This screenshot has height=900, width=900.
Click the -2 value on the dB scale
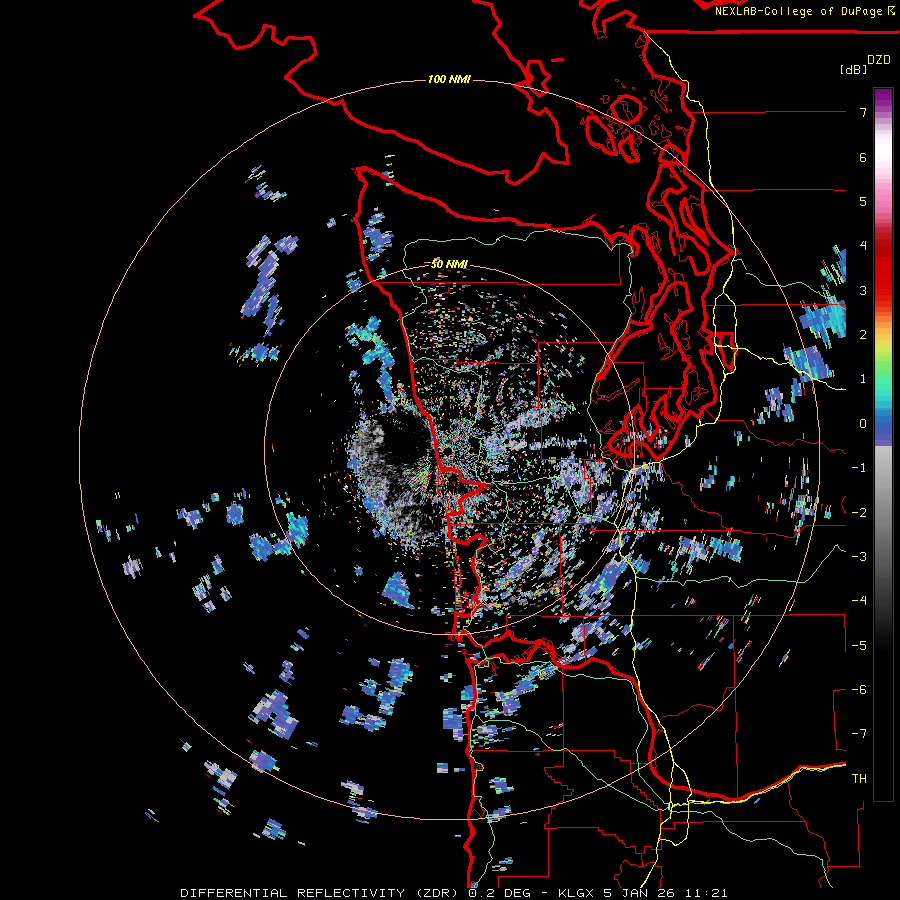coord(859,513)
